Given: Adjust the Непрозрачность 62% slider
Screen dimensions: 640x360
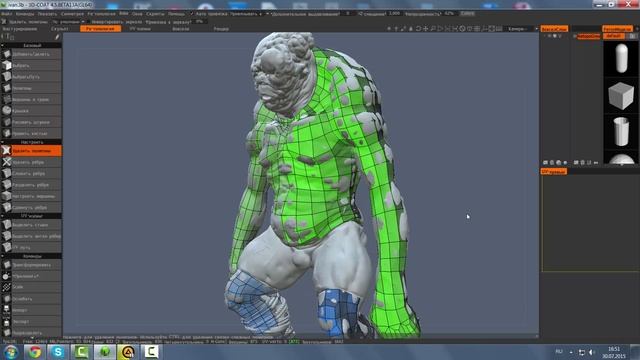Looking at the screenshot, I should 449,13.
